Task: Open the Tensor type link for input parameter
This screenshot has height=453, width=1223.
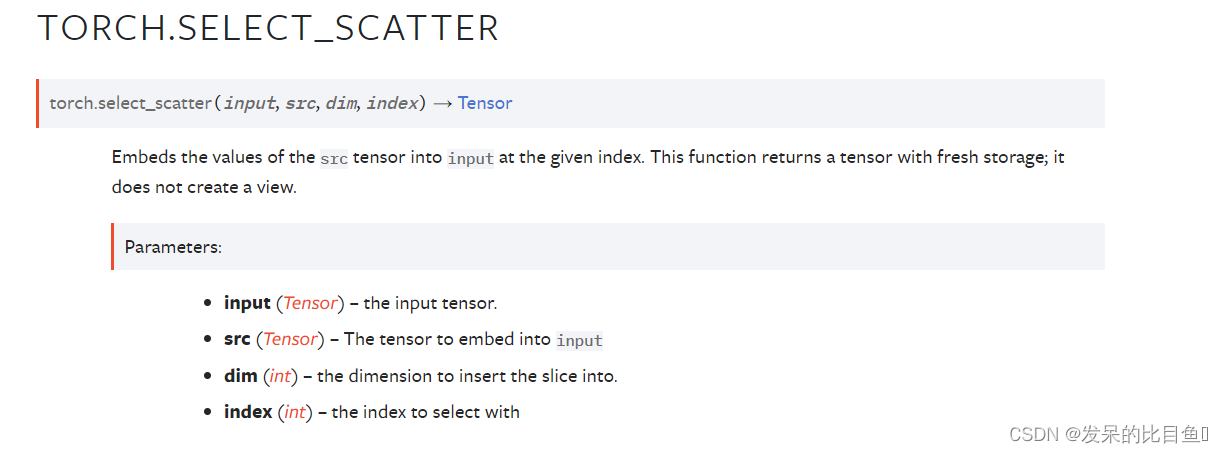Action: pyautogui.click(x=311, y=303)
